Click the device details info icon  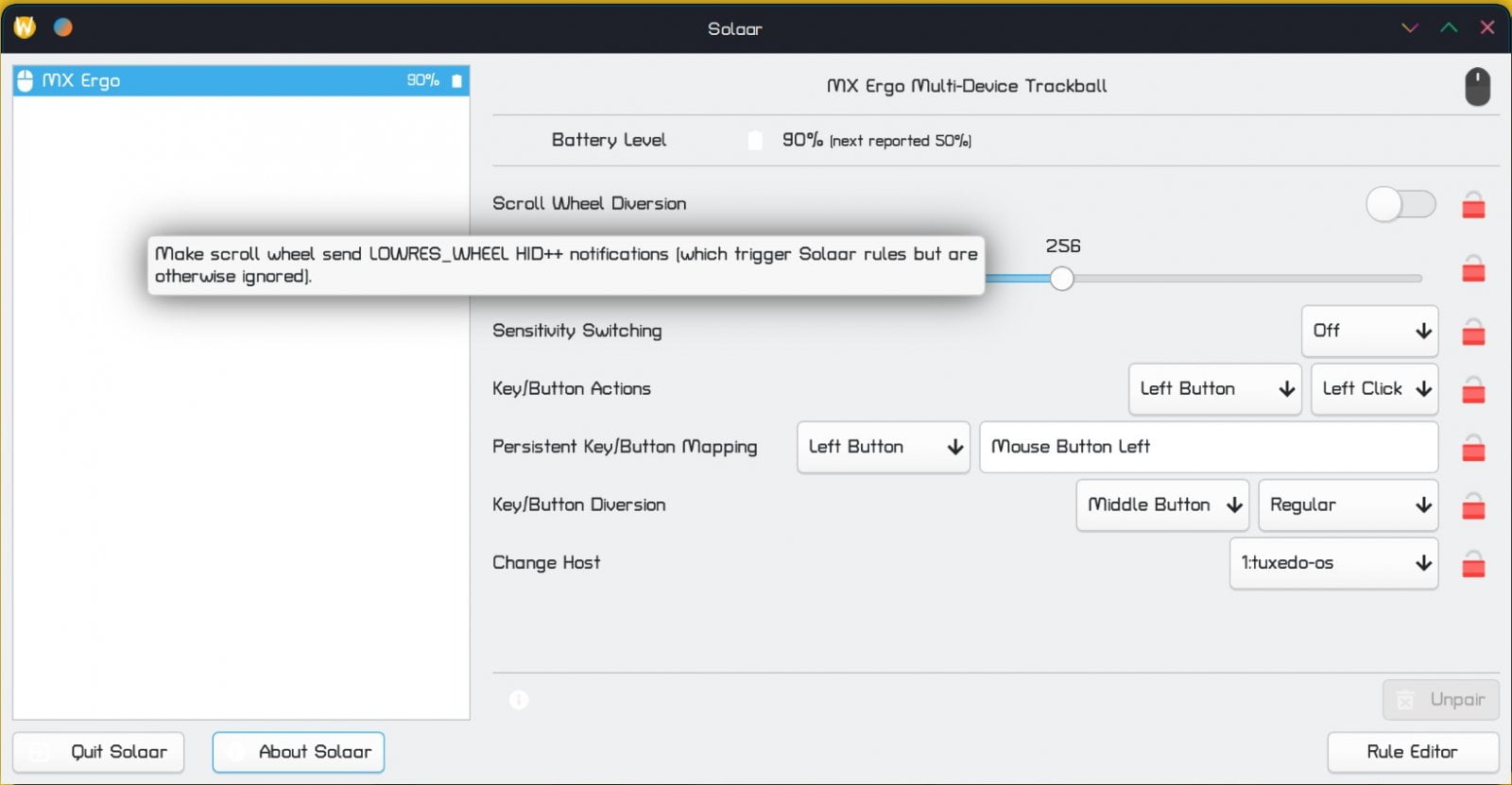tap(519, 699)
